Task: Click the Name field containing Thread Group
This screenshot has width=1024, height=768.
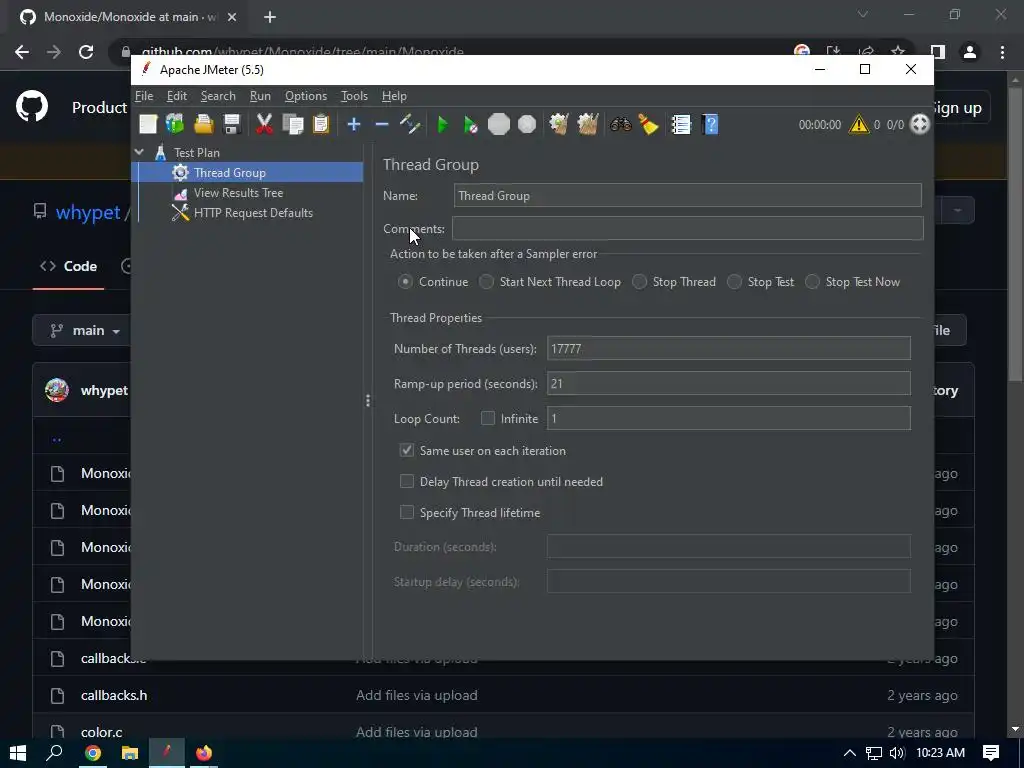Action: tap(687, 195)
